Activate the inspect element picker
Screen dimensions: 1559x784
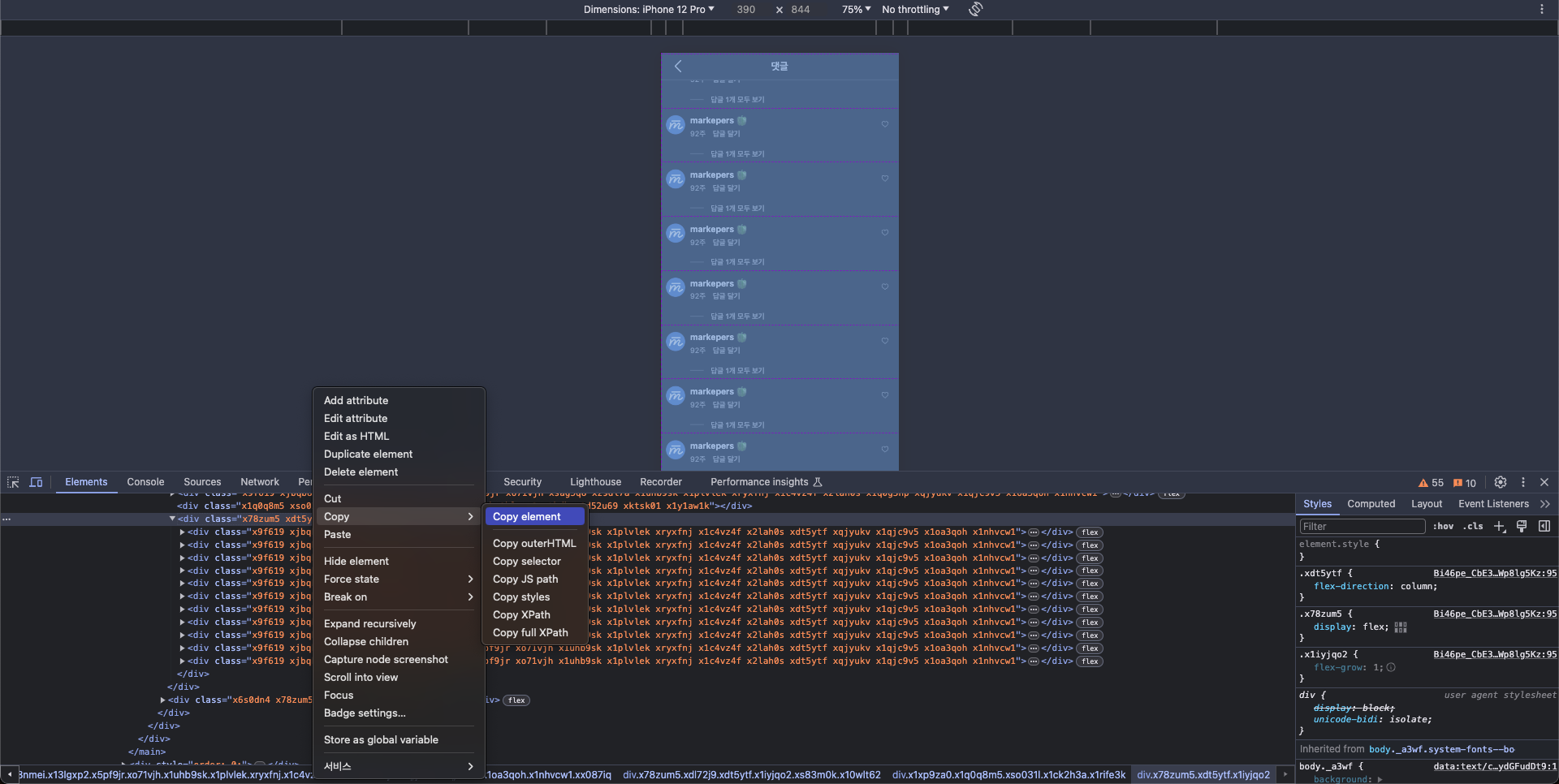(13, 482)
